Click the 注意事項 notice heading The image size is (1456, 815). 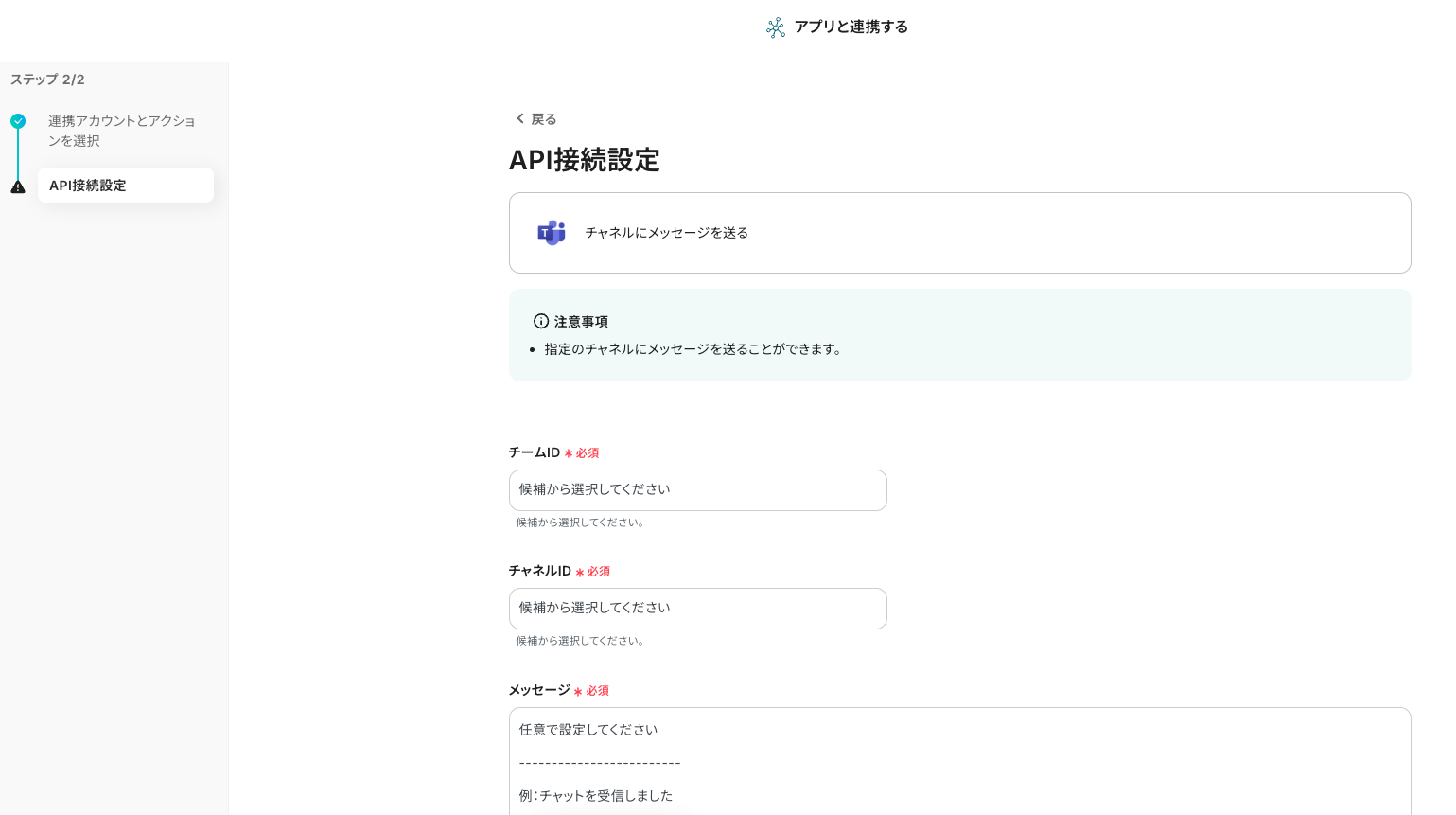[581, 322]
